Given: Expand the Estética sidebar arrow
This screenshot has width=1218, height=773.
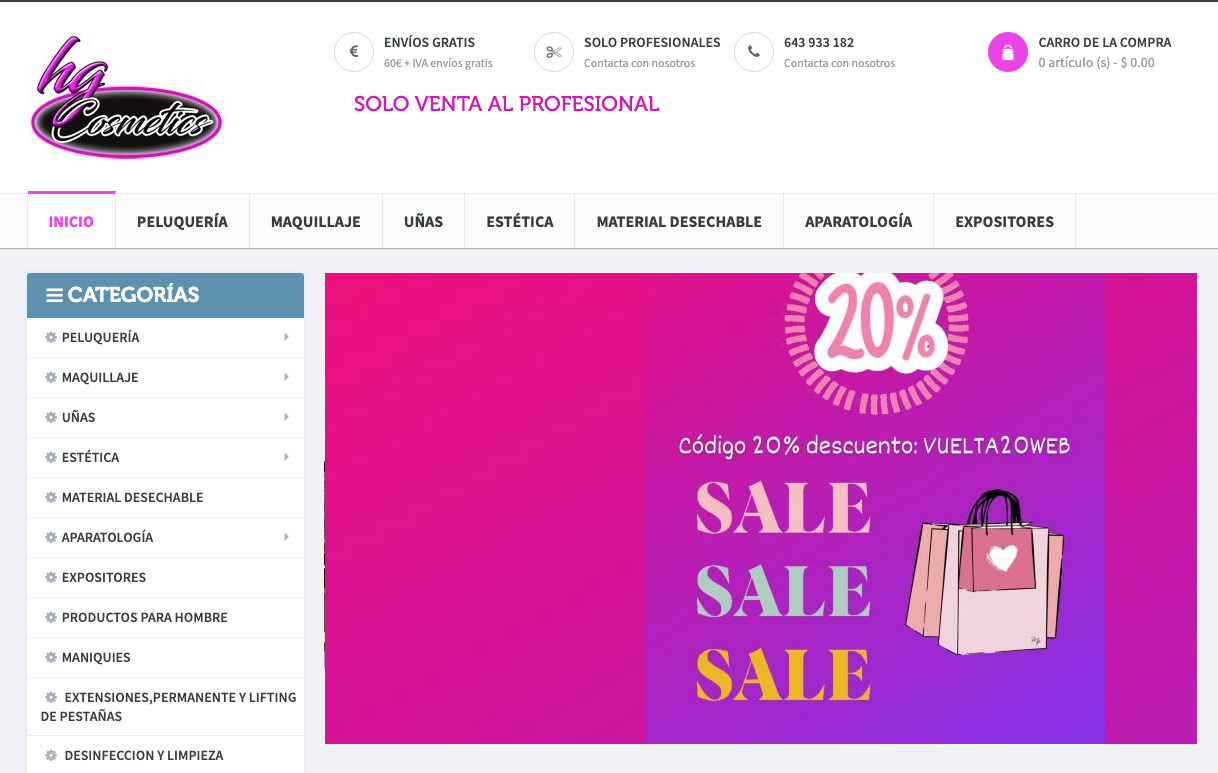Looking at the screenshot, I should 286,457.
